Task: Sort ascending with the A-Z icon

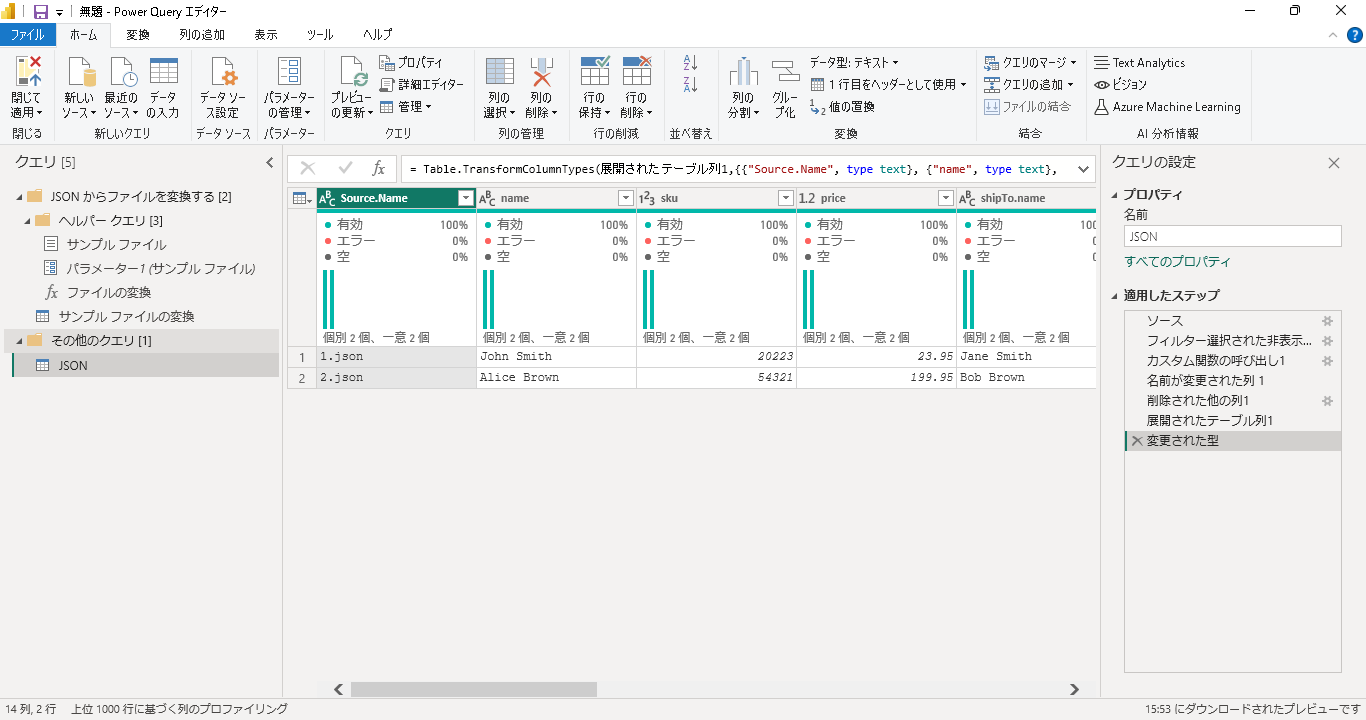Action: click(690, 63)
